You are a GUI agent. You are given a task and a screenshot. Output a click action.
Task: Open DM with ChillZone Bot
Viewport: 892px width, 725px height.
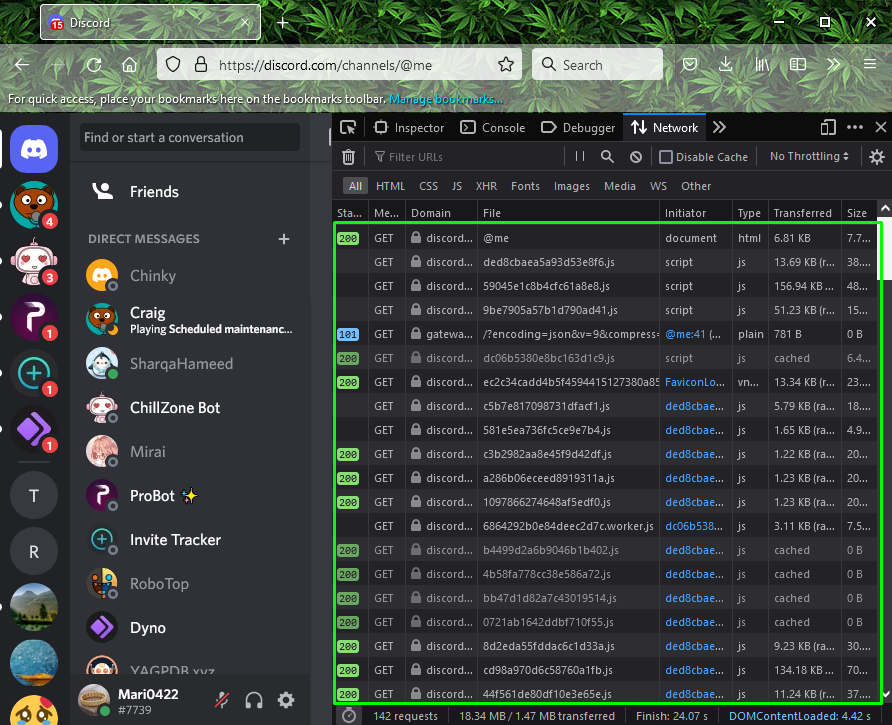[x=192, y=407]
